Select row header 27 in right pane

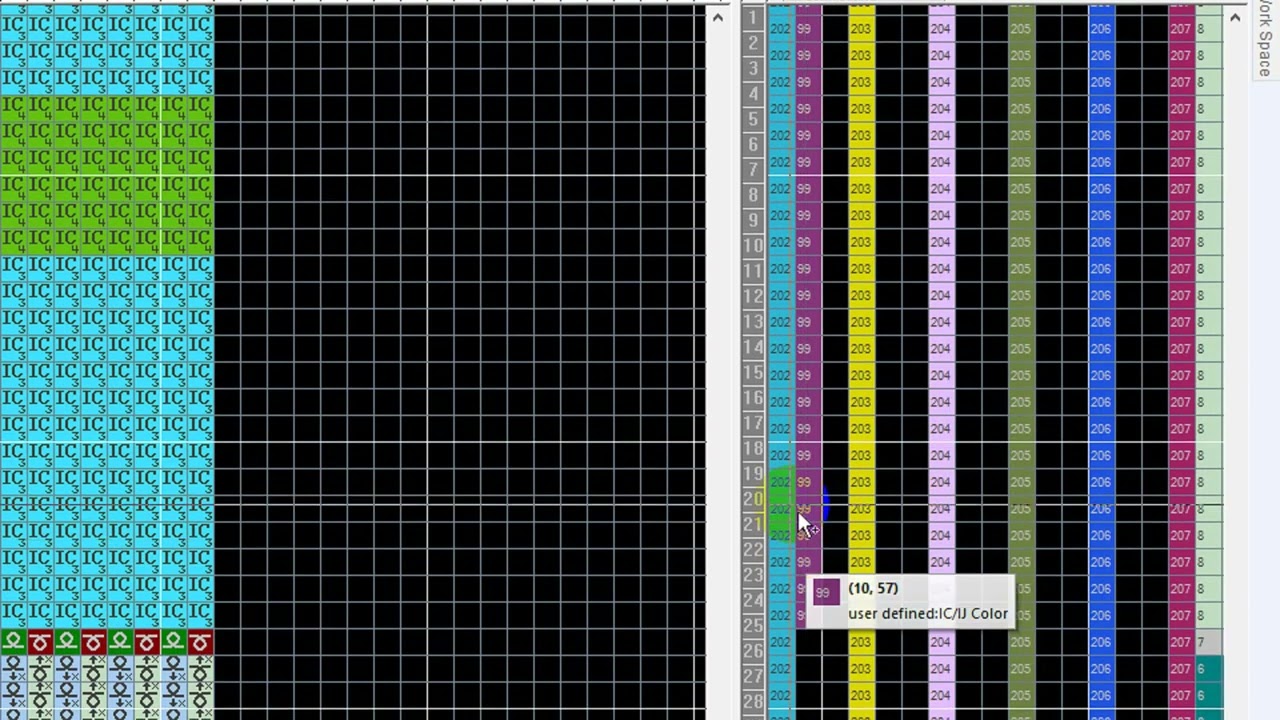tap(754, 677)
